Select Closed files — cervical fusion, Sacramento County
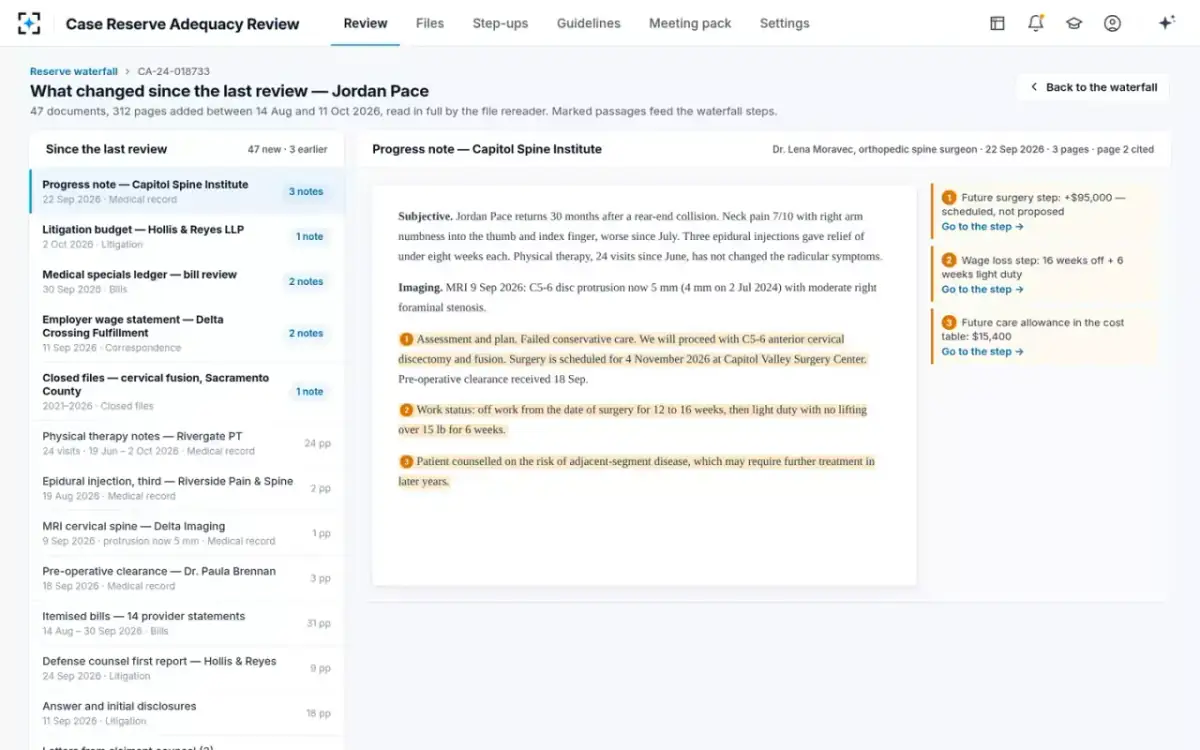 point(187,391)
